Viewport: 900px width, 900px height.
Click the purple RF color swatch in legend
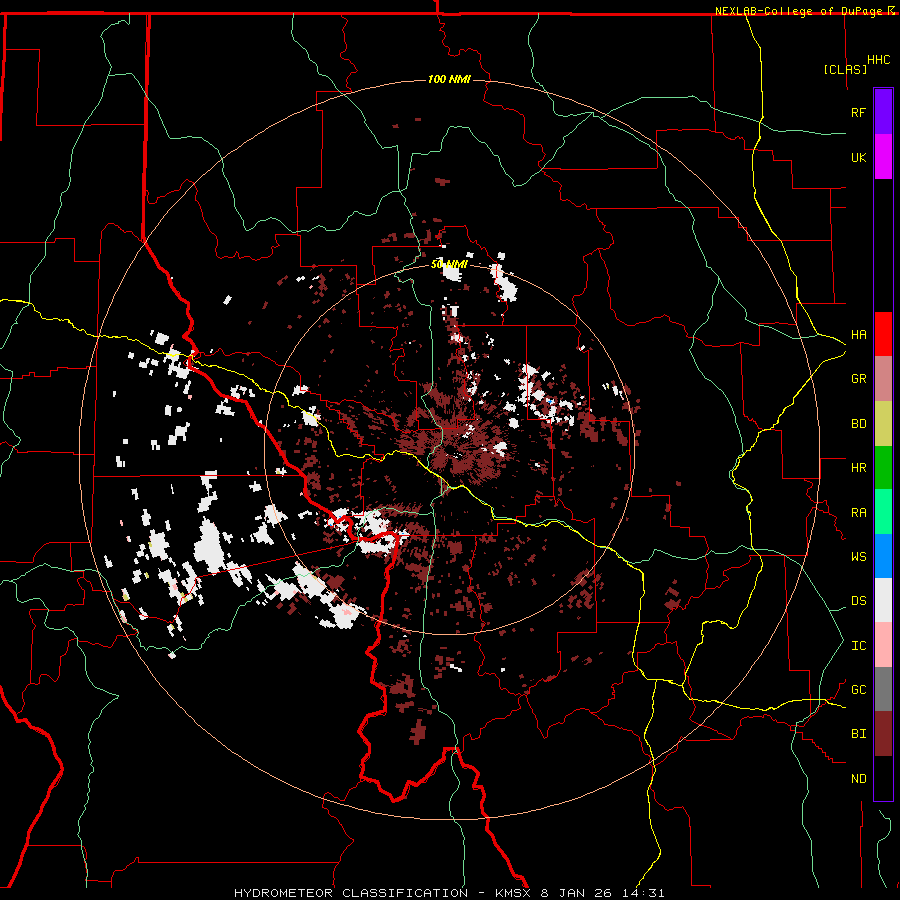coord(883,112)
